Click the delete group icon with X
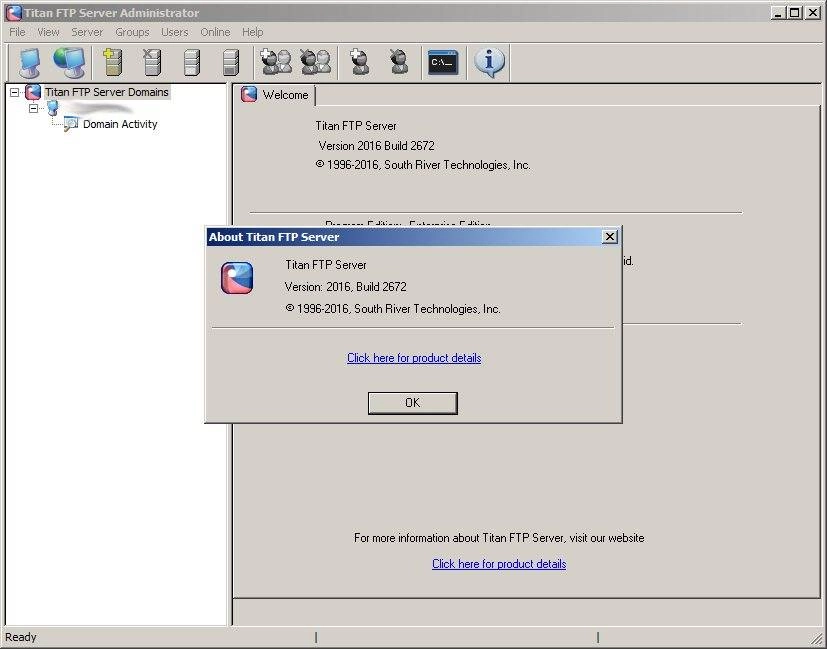The height and width of the screenshot is (649, 827). (x=315, y=62)
